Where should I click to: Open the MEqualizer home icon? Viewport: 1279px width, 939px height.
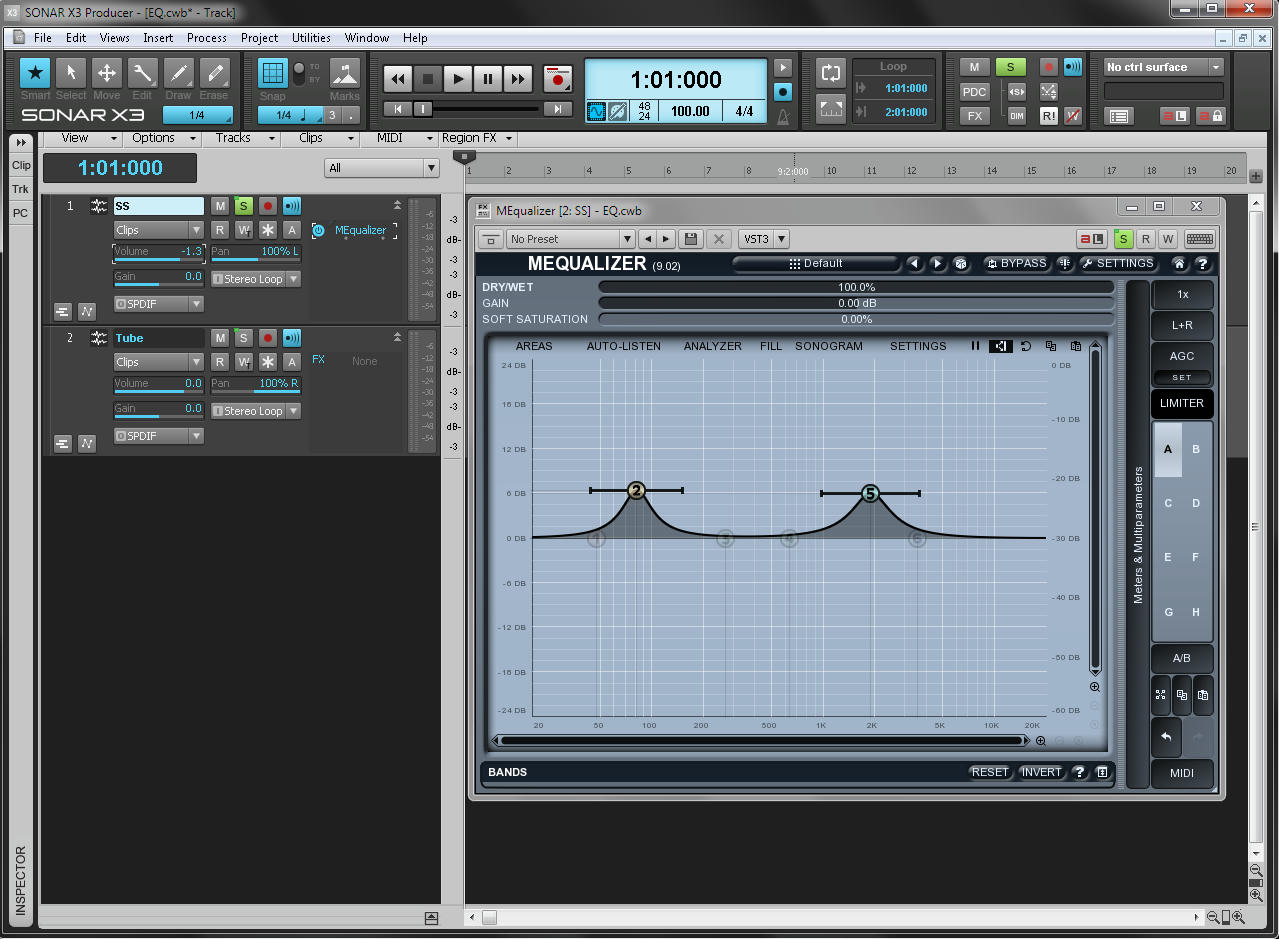pos(1180,264)
